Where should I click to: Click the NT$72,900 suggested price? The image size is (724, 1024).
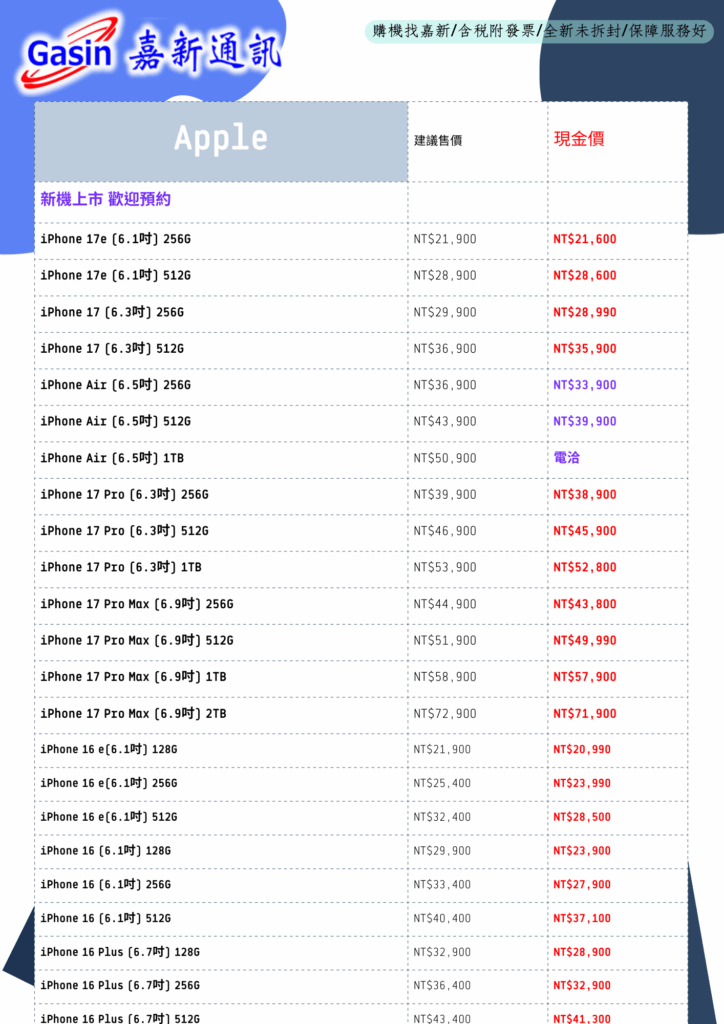(x=445, y=714)
